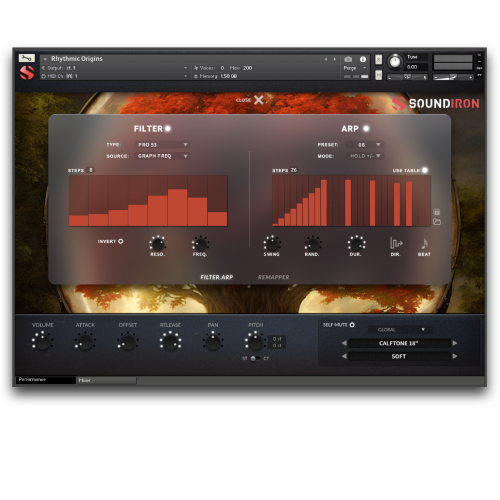Save the arp table with the disk icon
This screenshot has height=500, width=500.
point(437,212)
